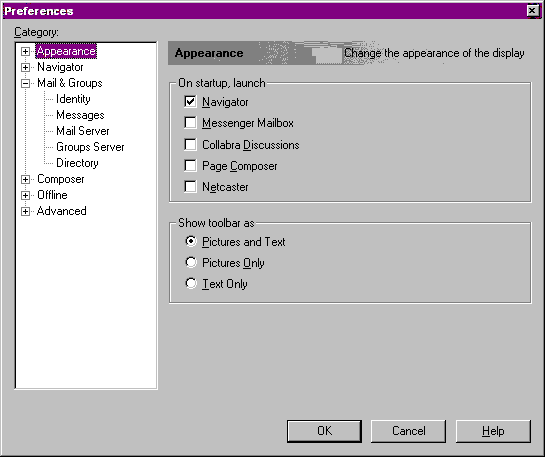Expand the Navigator category in tree
The image size is (545, 457).
click(25, 67)
